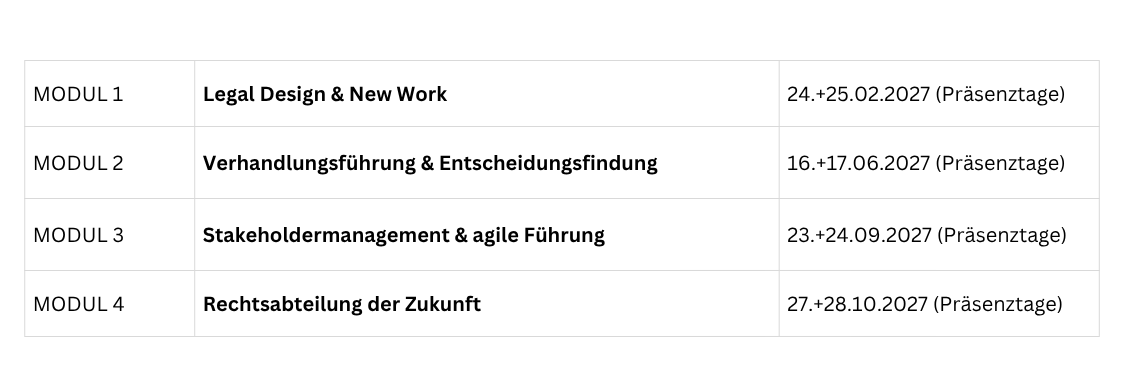Click the word Präsenztage in Modul 1 row
This screenshot has width=1140, height=385.
click(1000, 94)
